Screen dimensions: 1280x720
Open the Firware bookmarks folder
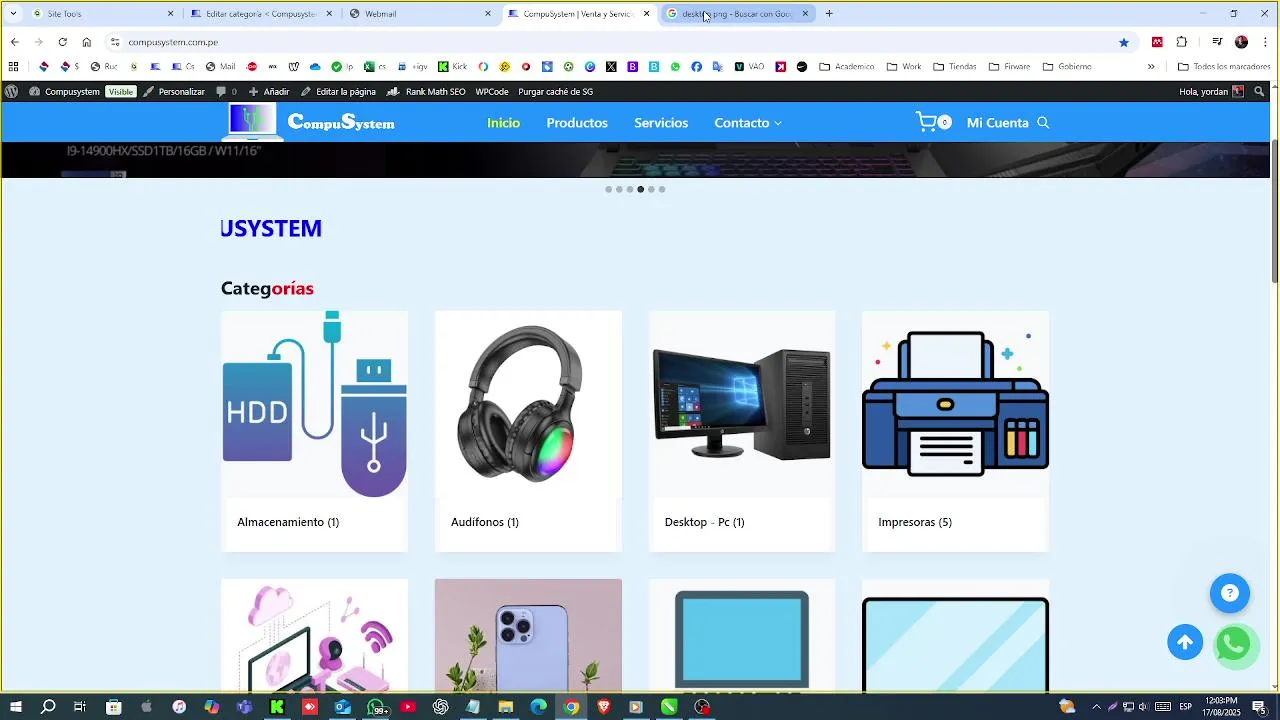coord(1009,67)
